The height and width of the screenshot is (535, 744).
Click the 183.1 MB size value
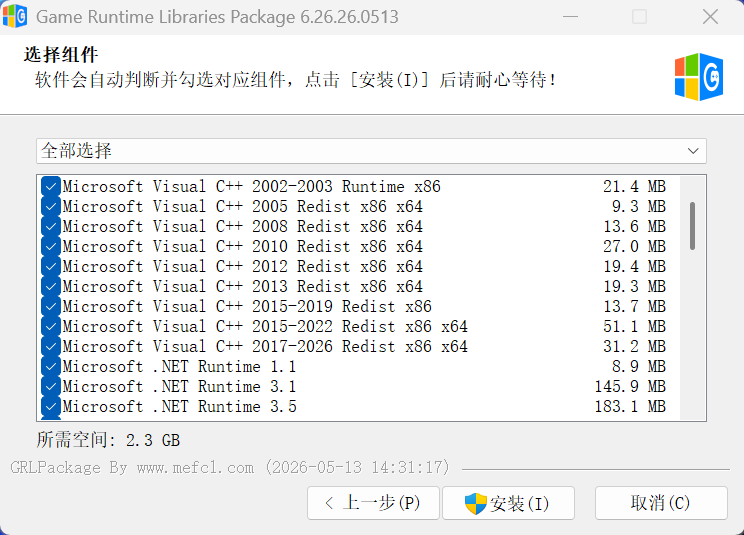(x=631, y=406)
